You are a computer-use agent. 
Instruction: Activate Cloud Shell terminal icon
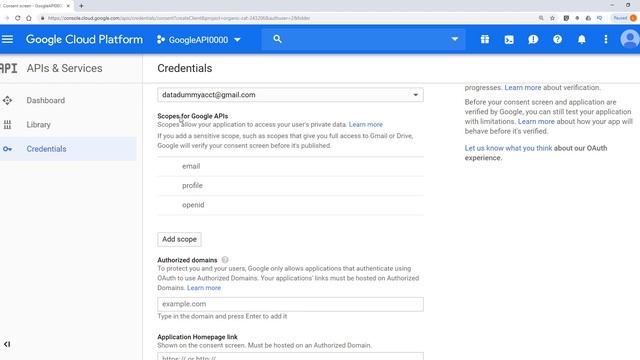click(509, 40)
